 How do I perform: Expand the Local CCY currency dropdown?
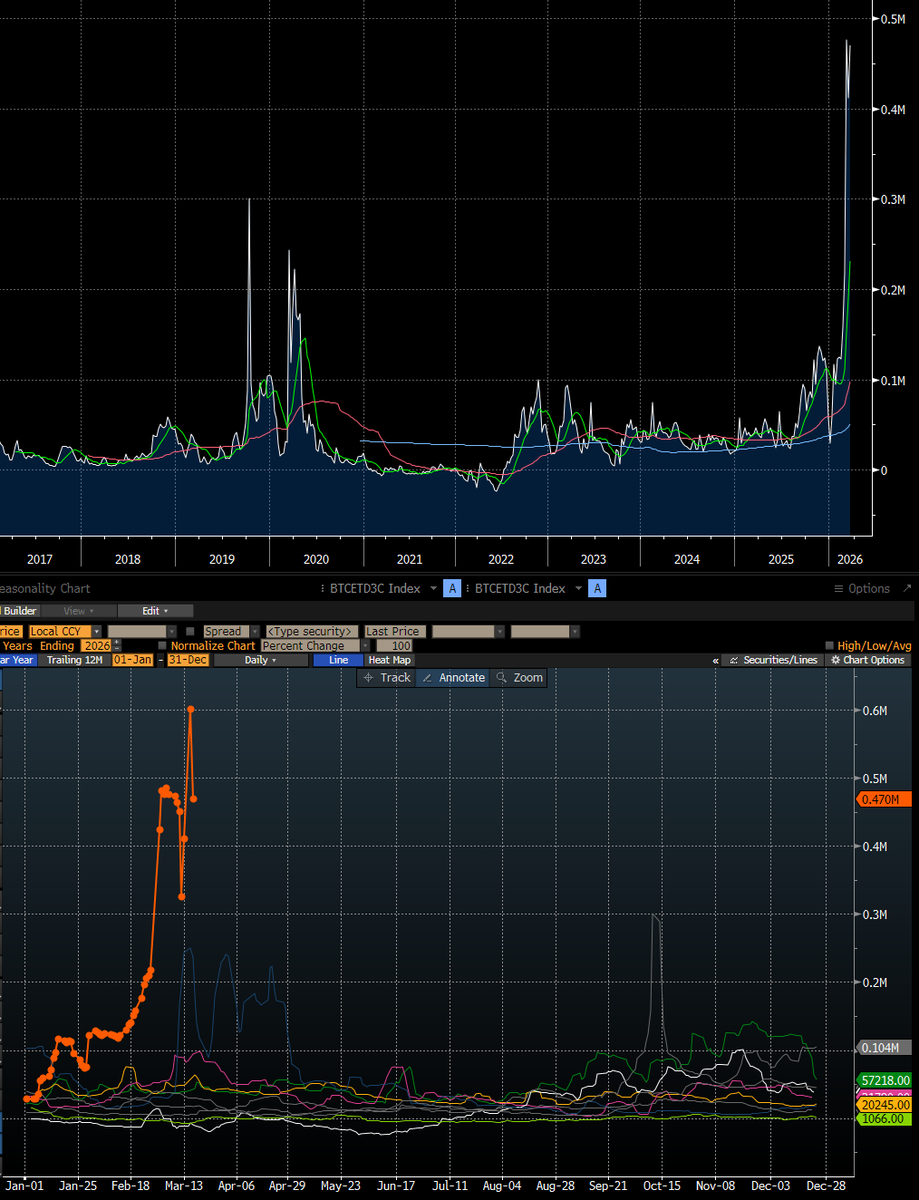[x=96, y=632]
